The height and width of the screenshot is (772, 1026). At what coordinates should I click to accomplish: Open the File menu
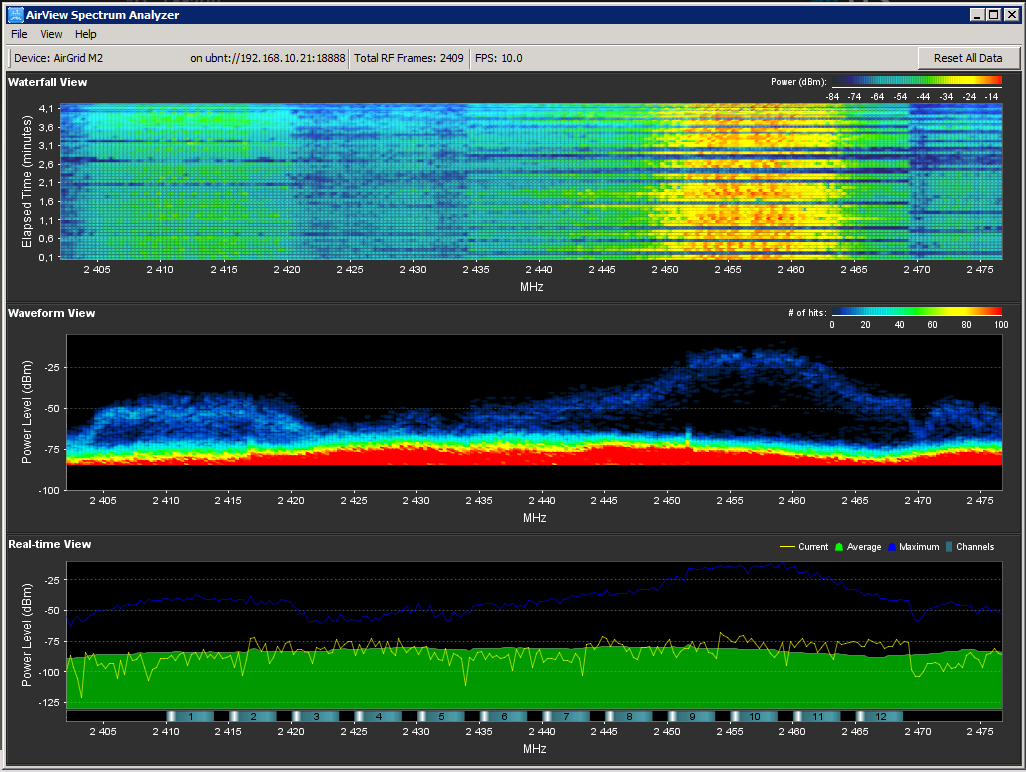19,34
